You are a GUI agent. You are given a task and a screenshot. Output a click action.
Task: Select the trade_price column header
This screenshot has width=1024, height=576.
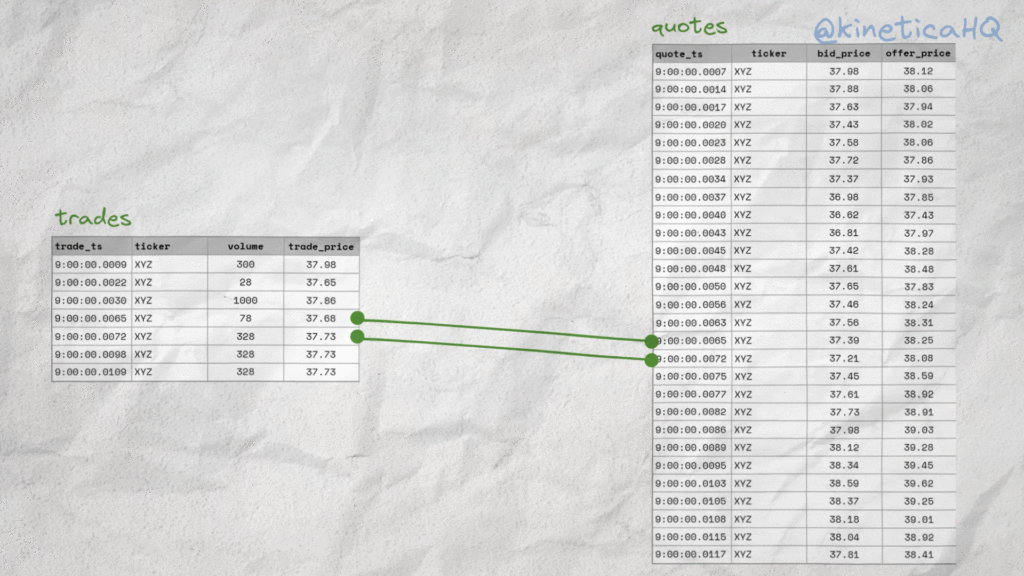click(320, 246)
